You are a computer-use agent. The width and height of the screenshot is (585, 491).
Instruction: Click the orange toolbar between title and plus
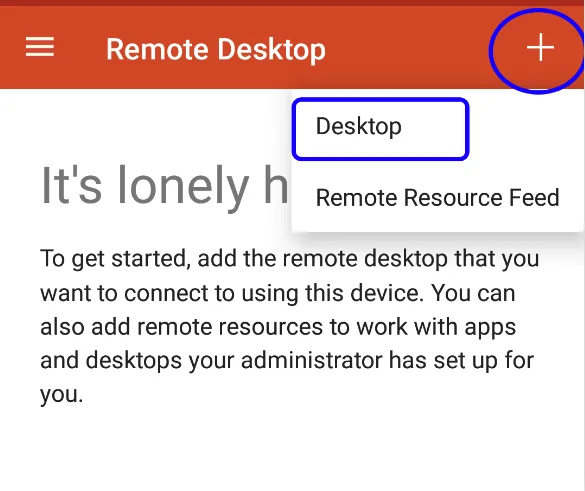pos(407,48)
